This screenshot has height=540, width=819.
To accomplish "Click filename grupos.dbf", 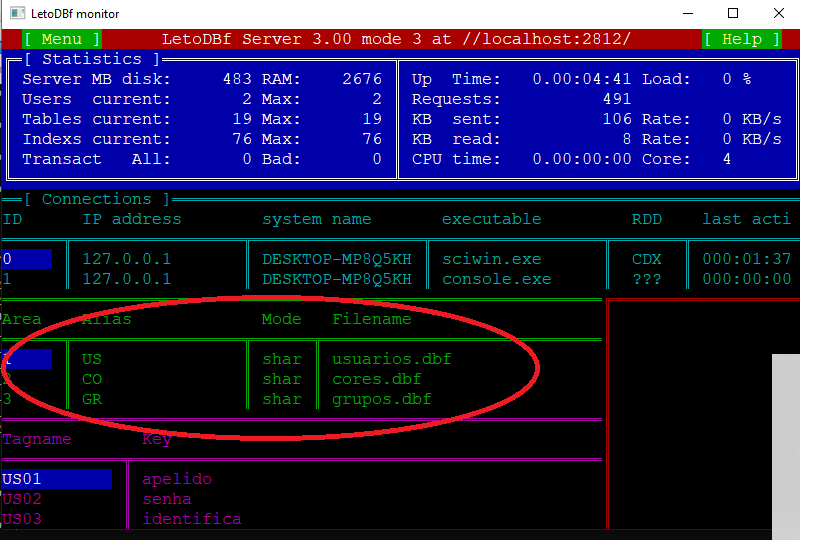I will (x=382, y=400).
